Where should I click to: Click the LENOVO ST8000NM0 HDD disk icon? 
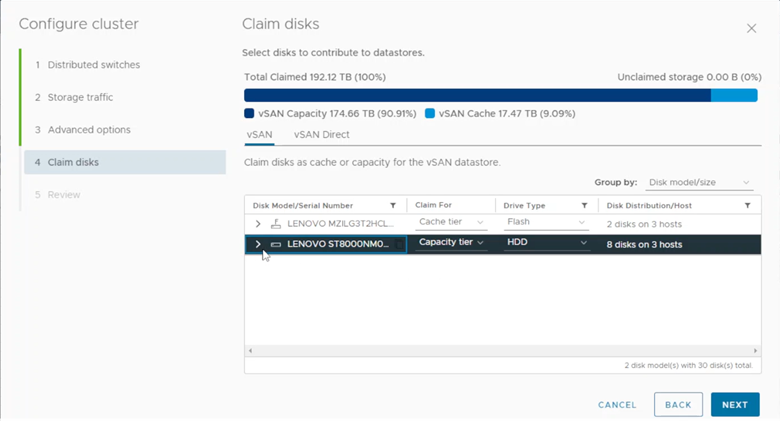pos(276,244)
